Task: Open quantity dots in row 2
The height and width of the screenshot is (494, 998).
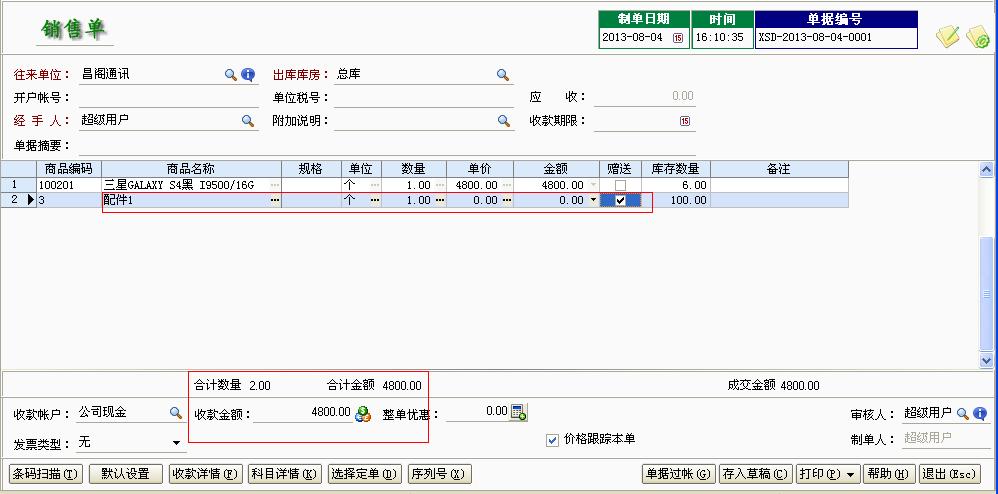Action: [x=440, y=200]
